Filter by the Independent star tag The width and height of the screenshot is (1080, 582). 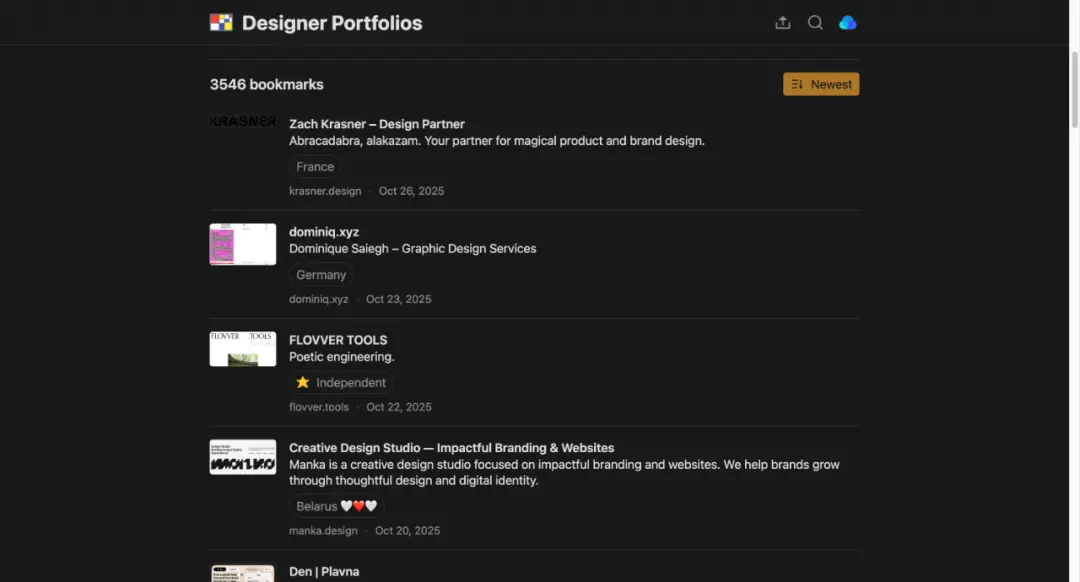pos(341,382)
